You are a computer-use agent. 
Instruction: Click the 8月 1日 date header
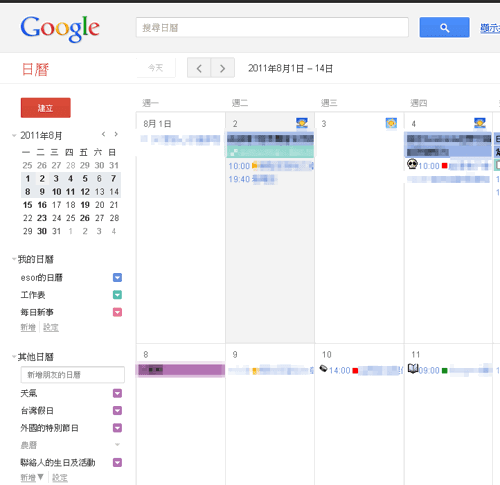157,124
